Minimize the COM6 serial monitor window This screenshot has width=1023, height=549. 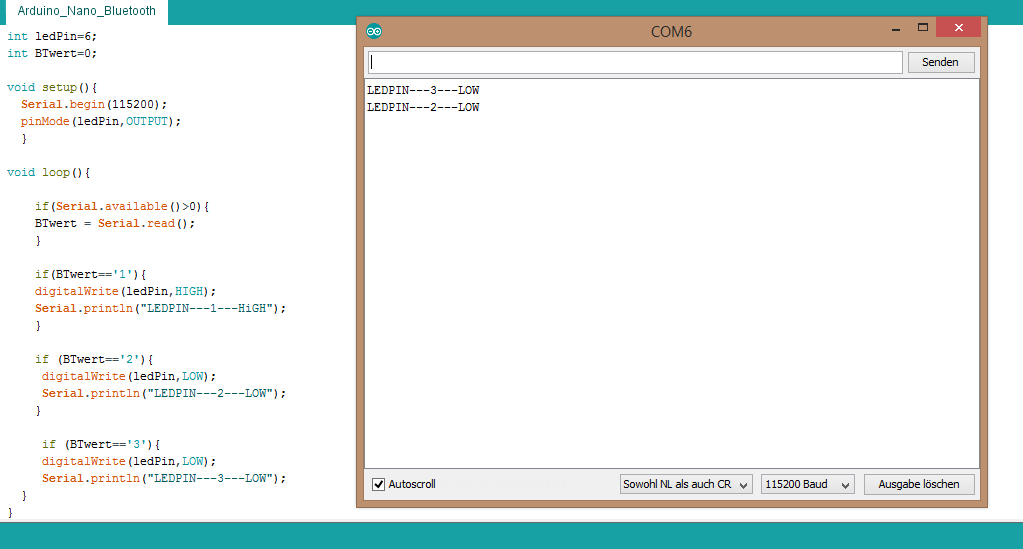point(896,29)
